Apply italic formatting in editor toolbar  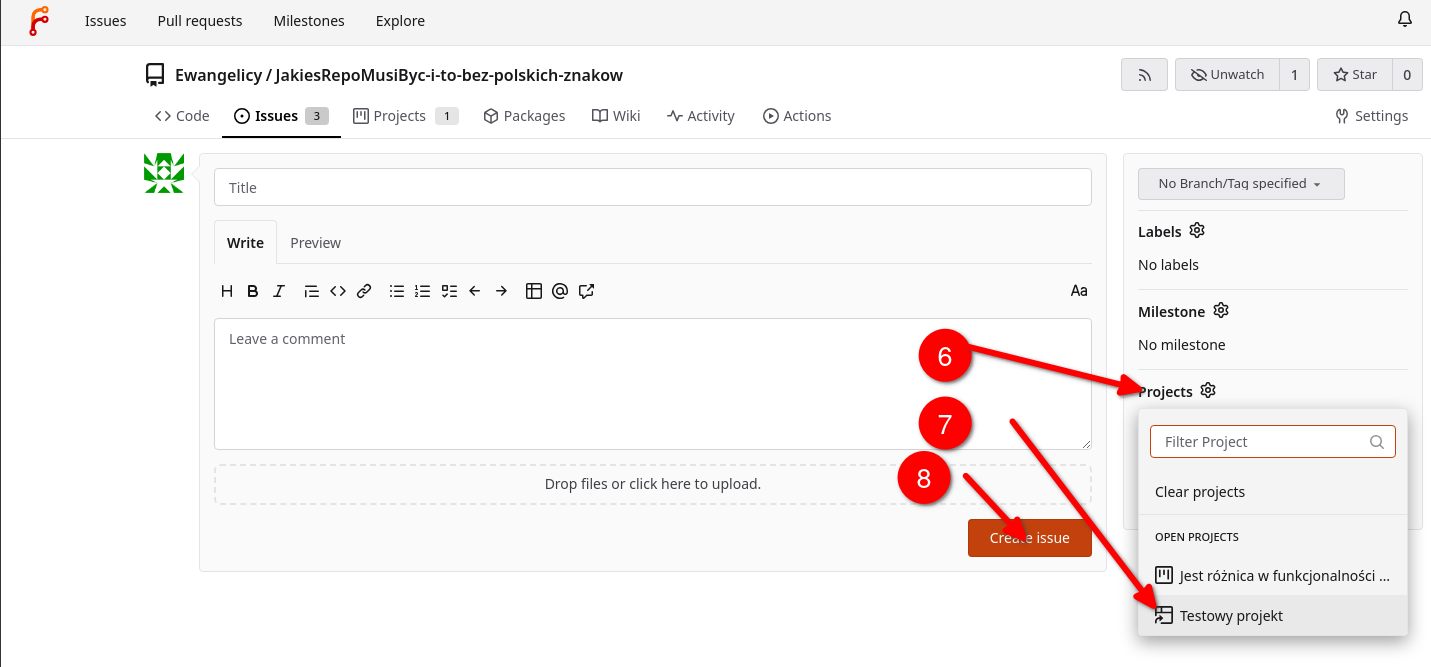279,291
